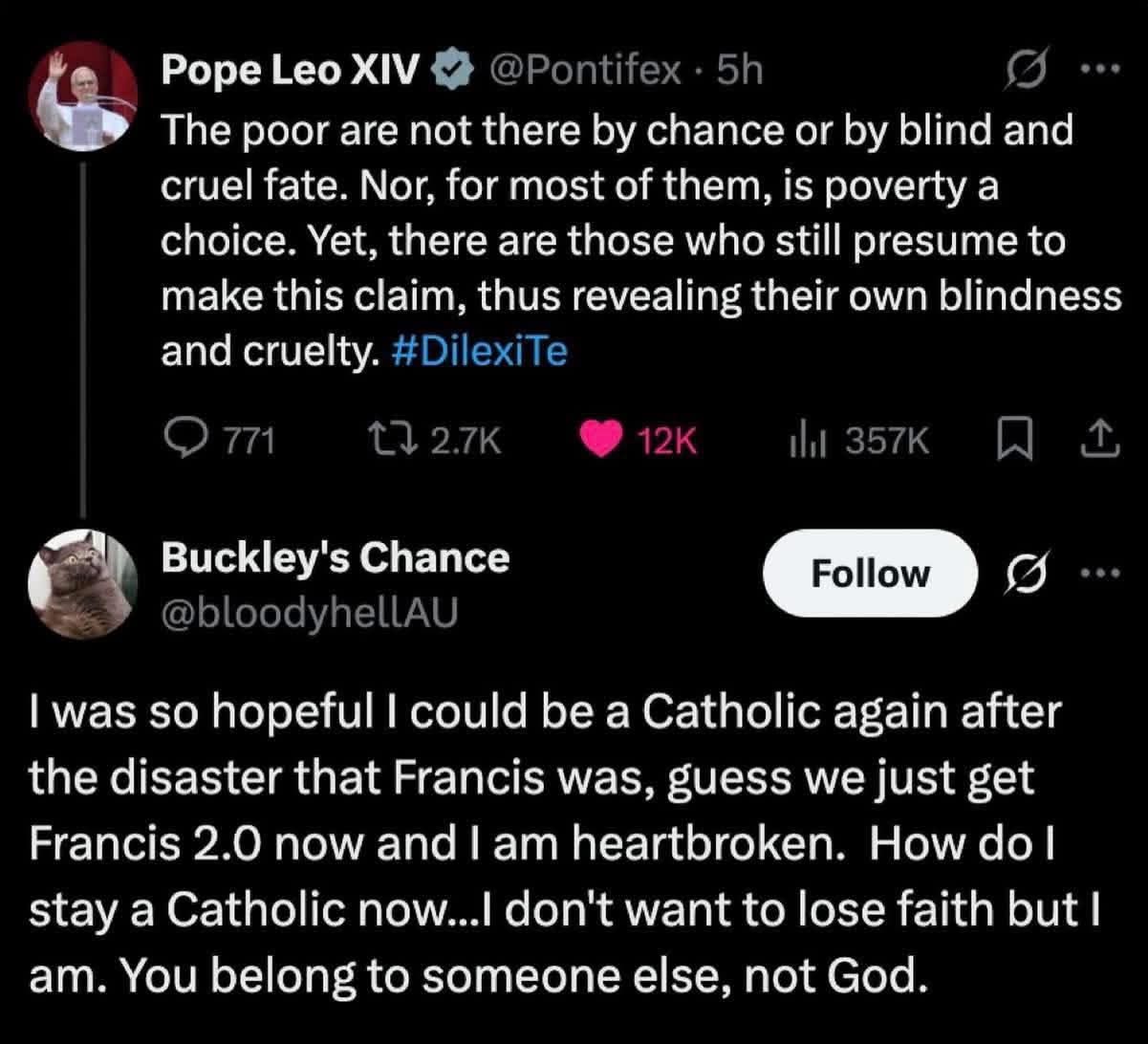View the cat avatar of Buckley's Chance
This screenshot has width=1148, height=1044.
81,581
